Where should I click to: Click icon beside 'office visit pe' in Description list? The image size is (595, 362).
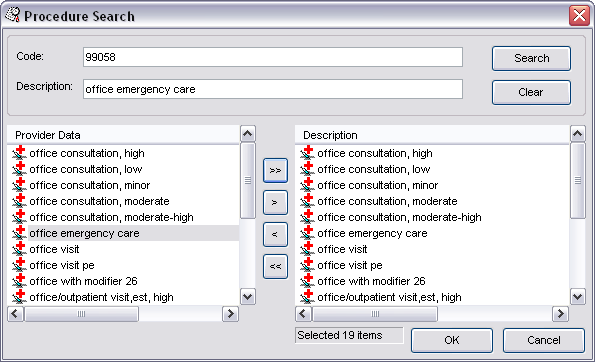tap(307, 264)
